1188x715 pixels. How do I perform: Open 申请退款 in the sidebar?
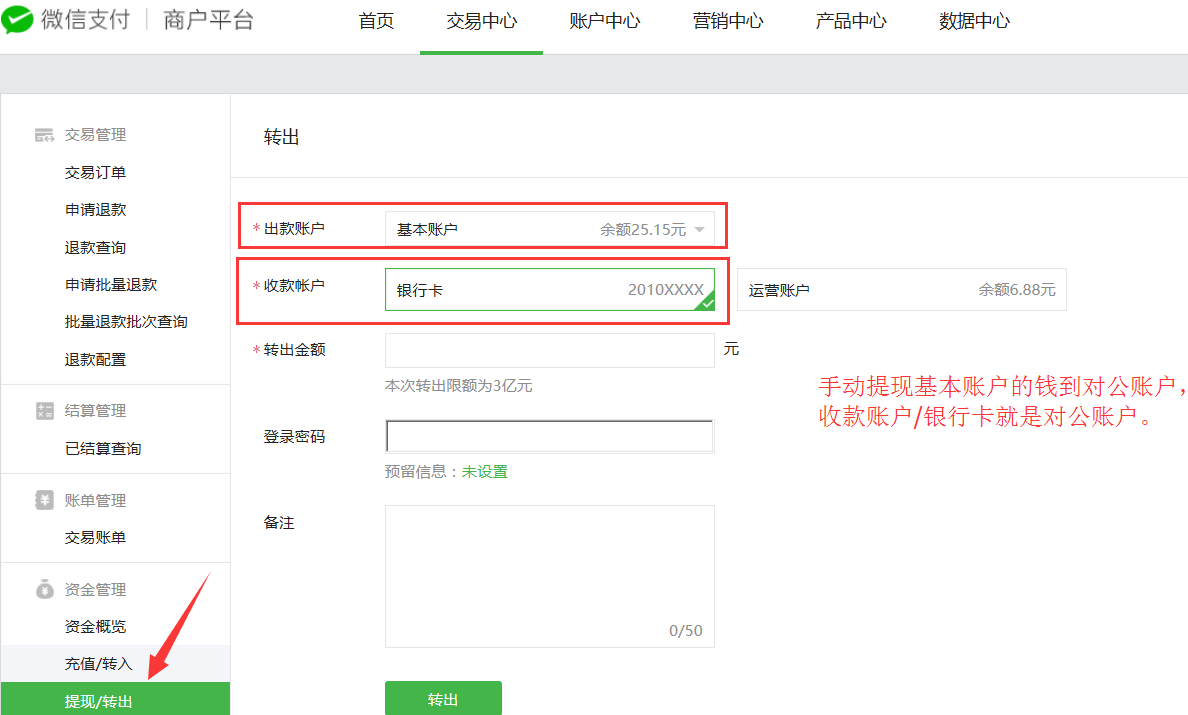[95, 210]
